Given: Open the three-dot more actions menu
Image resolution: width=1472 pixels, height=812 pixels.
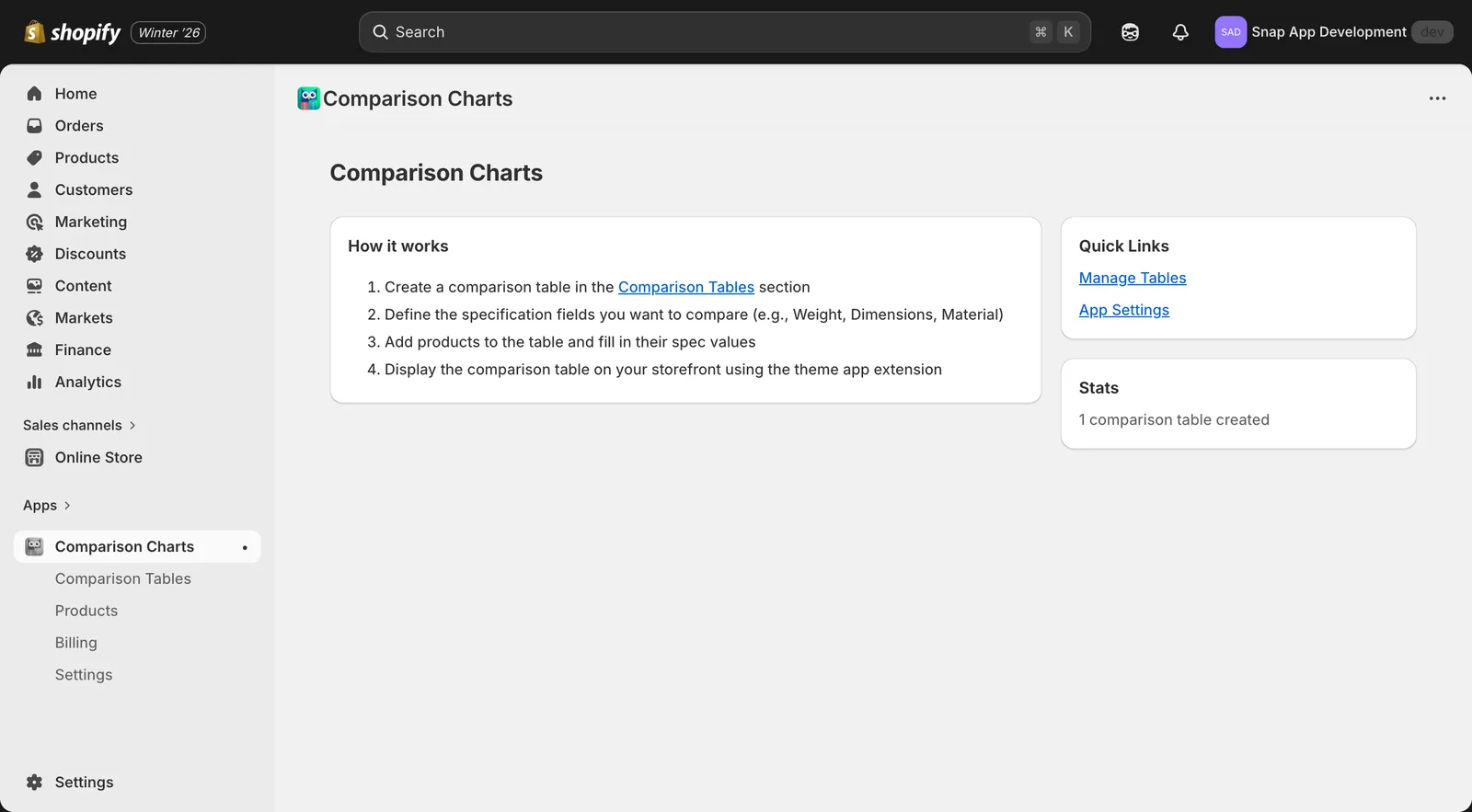Looking at the screenshot, I should (1437, 98).
